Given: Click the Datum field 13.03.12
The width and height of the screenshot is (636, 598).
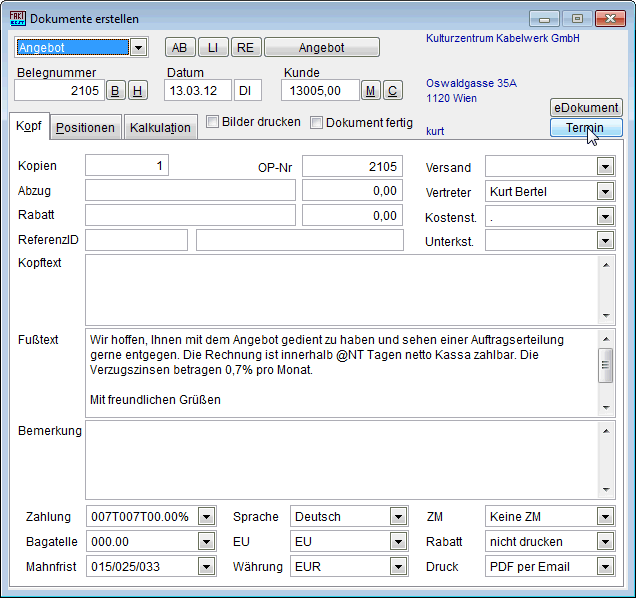Looking at the screenshot, I should (198, 90).
